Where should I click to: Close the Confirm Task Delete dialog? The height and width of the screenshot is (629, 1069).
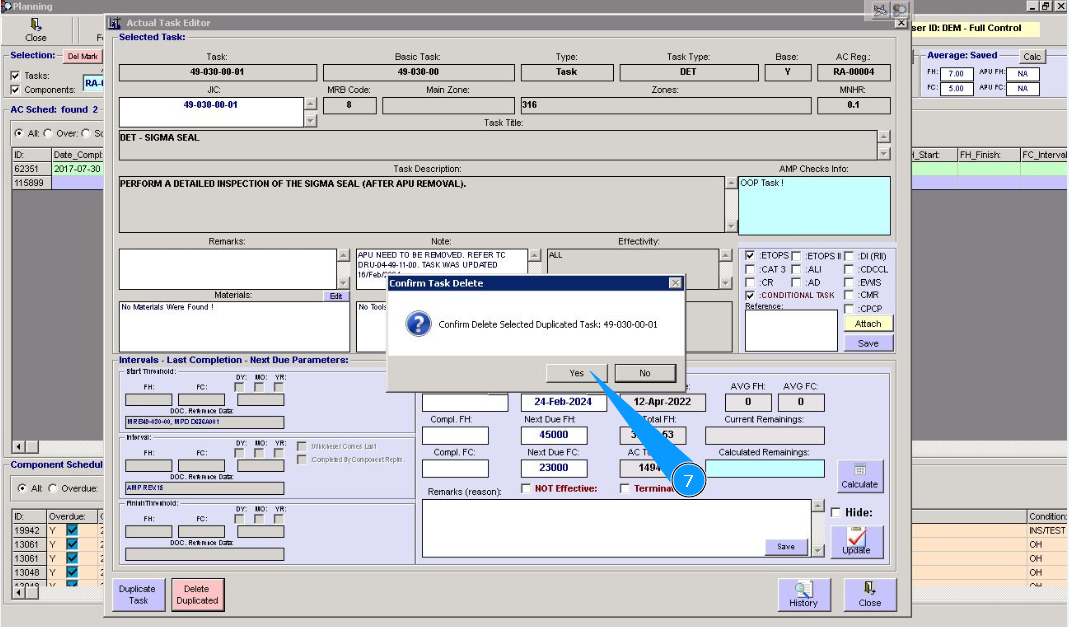[x=675, y=283]
